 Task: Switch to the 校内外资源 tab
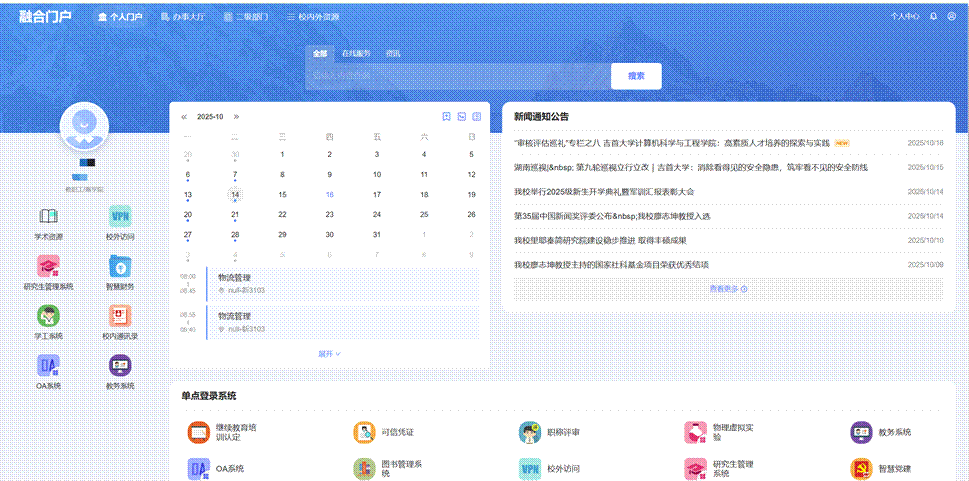pos(312,17)
